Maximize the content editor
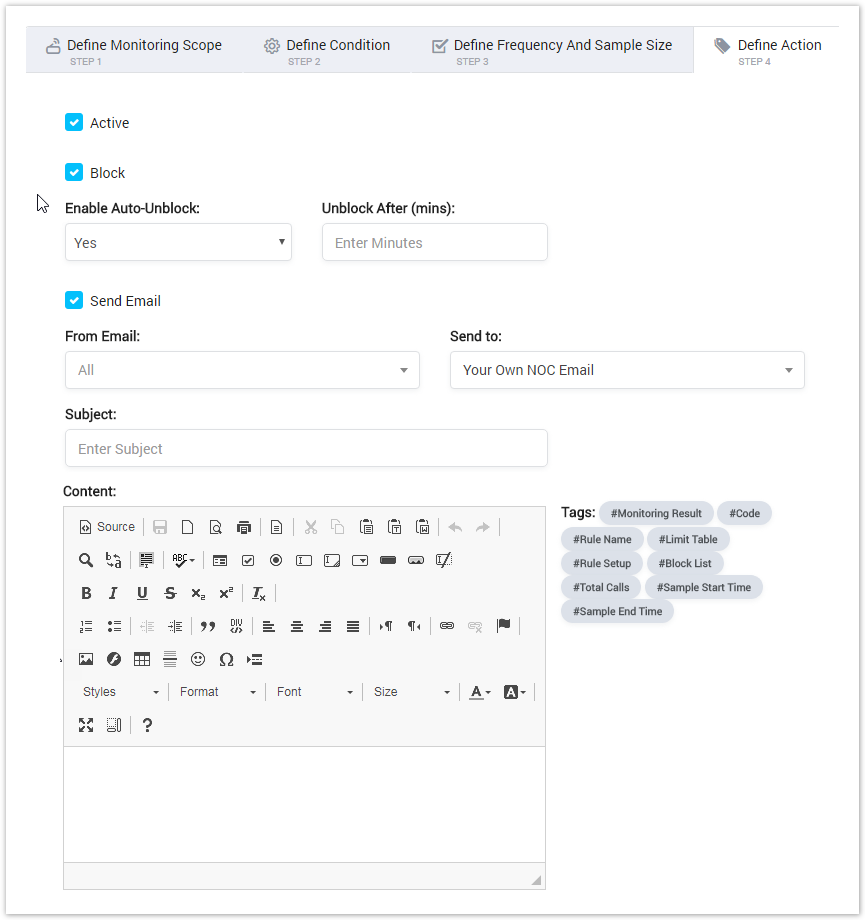865x920 pixels. click(x=86, y=725)
